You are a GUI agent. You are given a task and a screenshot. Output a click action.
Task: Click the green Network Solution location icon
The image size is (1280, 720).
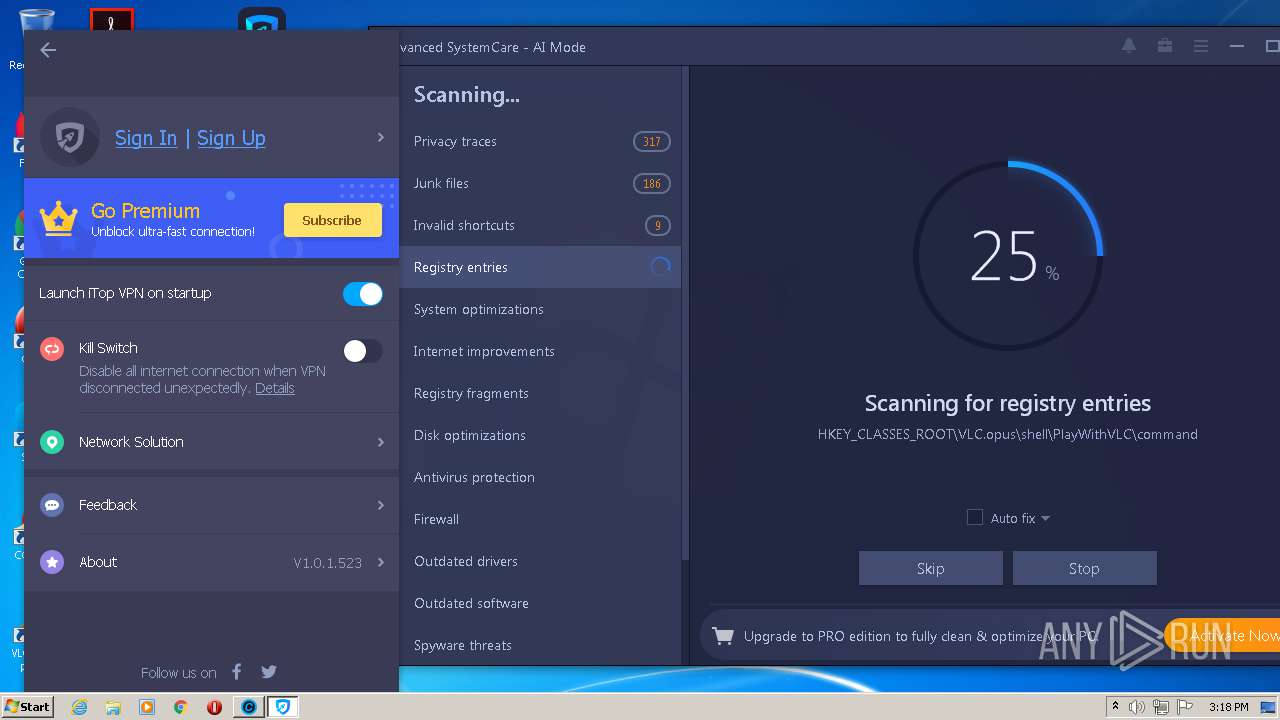pyautogui.click(x=52, y=442)
